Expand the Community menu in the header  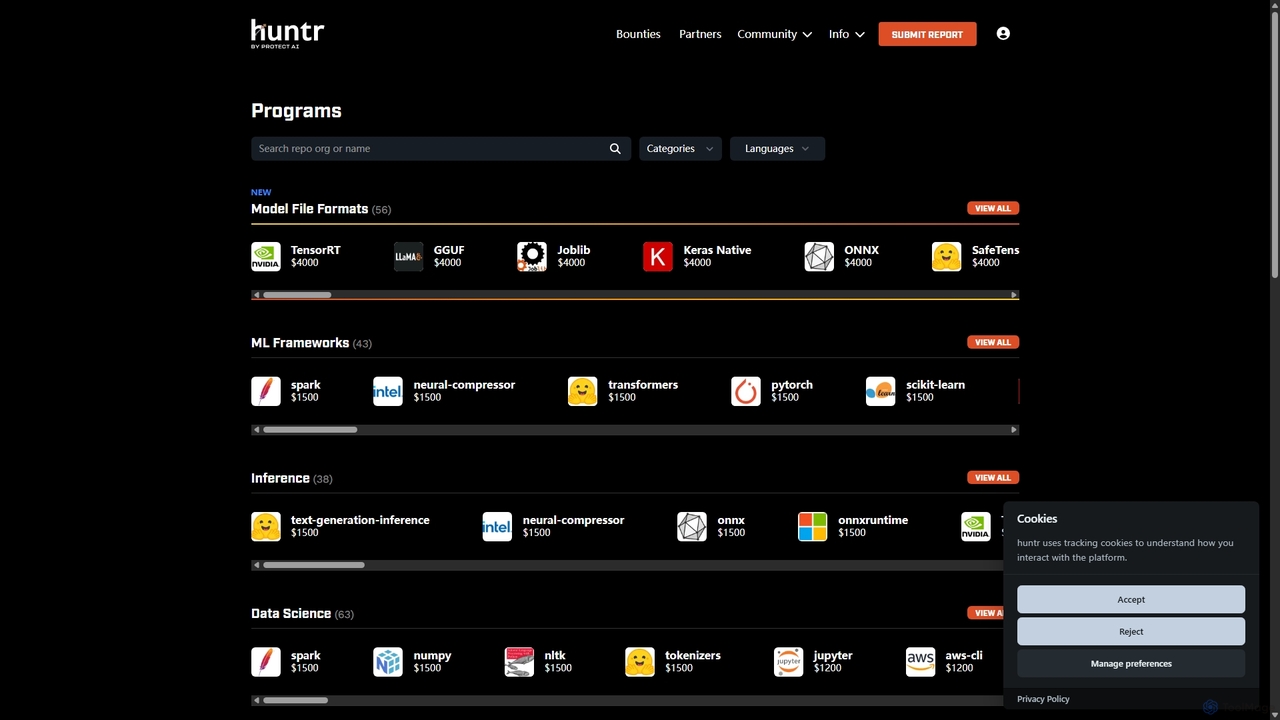click(x=774, y=34)
